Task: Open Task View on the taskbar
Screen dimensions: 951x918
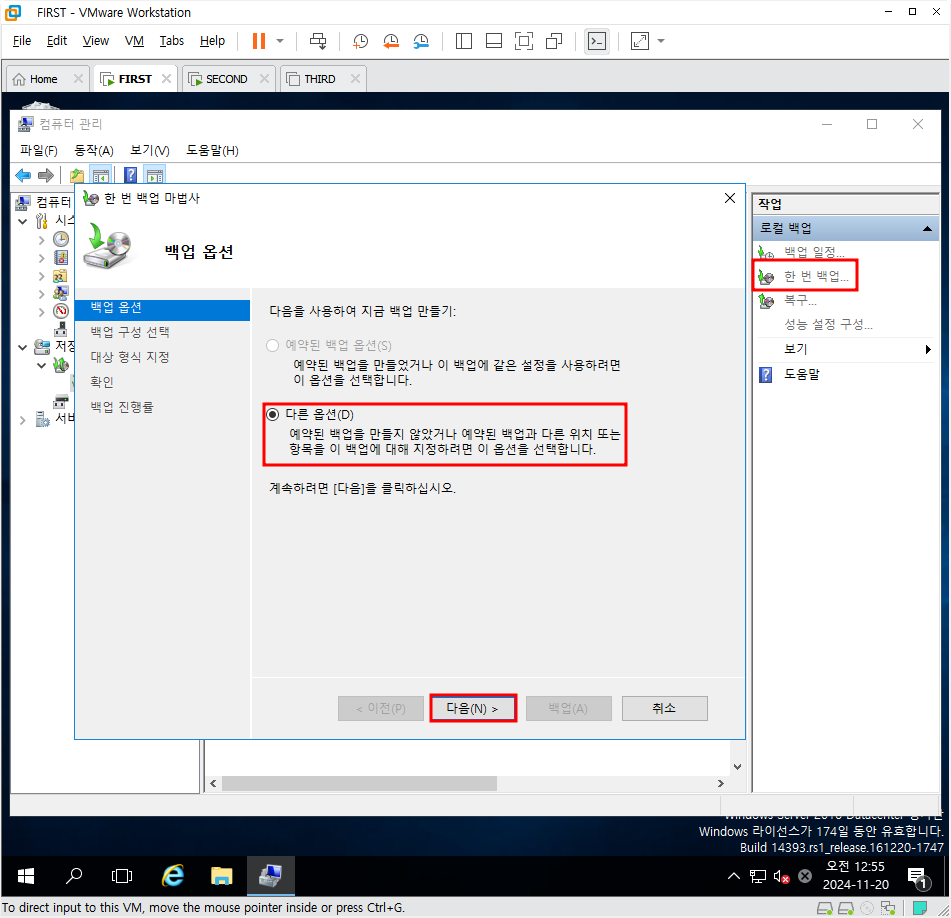Action: click(x=122, y=876)
